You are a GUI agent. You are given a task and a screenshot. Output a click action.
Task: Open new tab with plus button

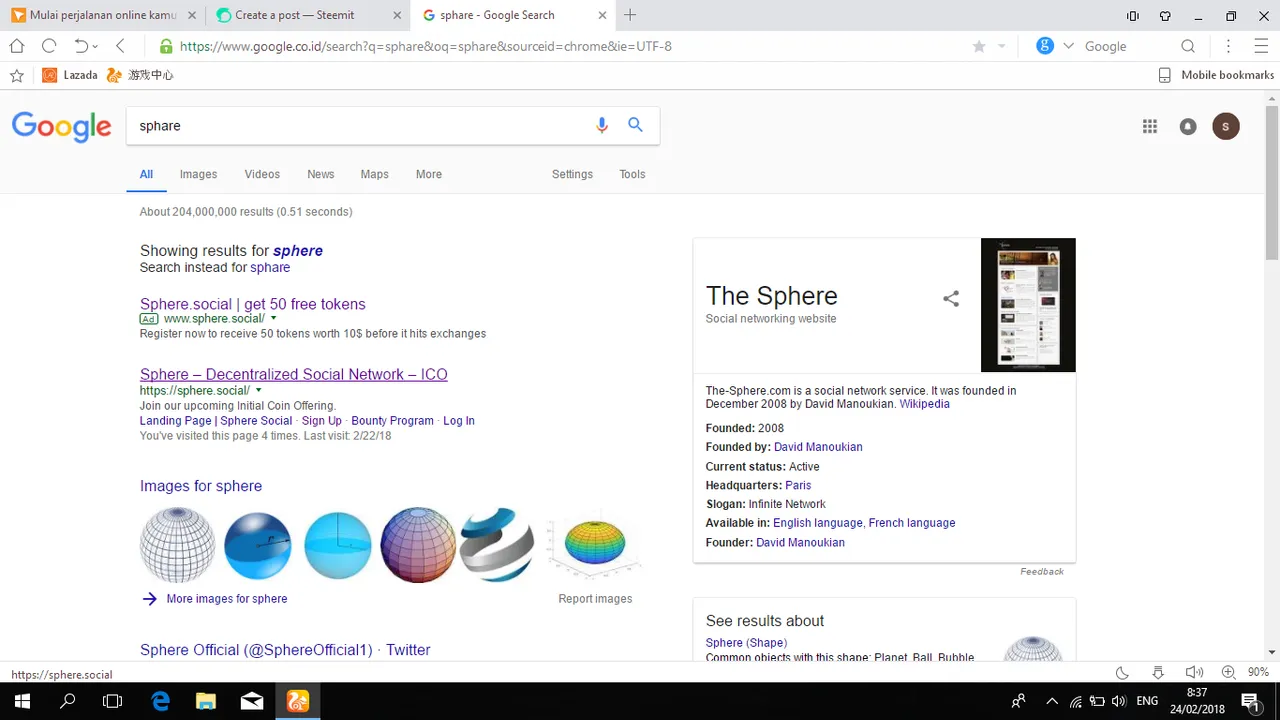630,15
